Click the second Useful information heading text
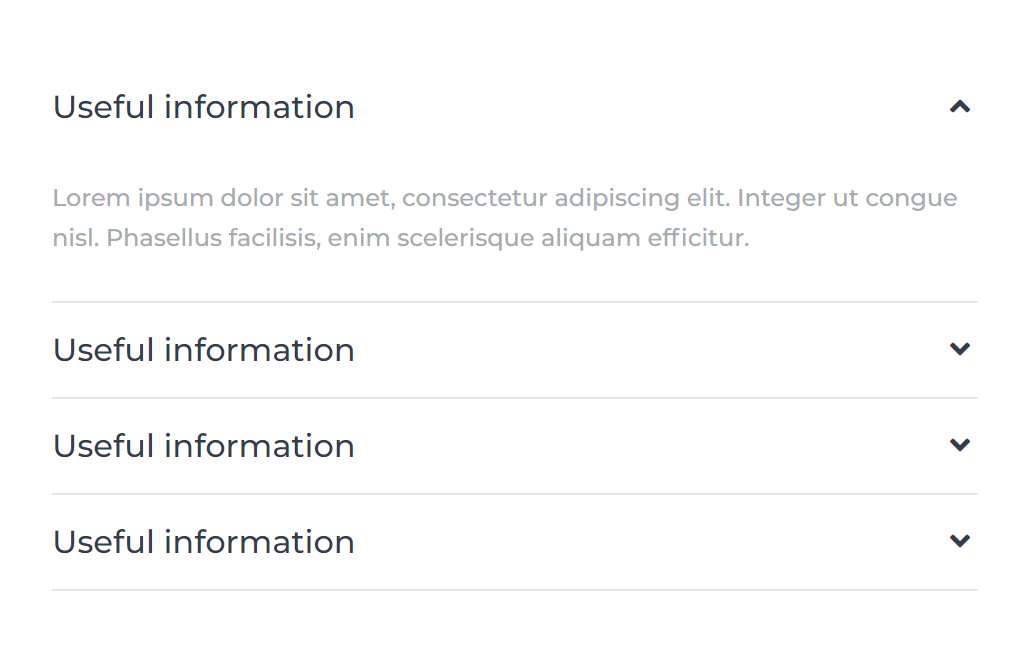This screenshot has width=1028, height=662. coord(204,350)
